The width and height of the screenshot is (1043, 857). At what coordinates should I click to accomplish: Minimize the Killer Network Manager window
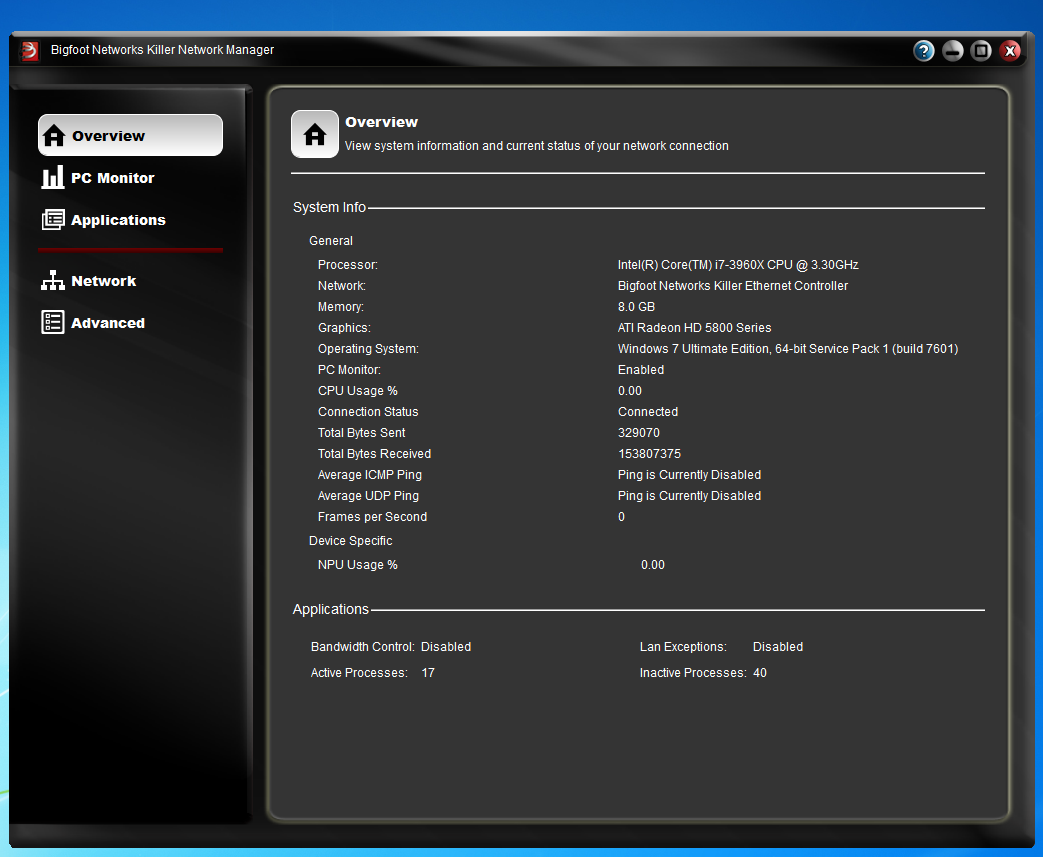click(953, 51)
